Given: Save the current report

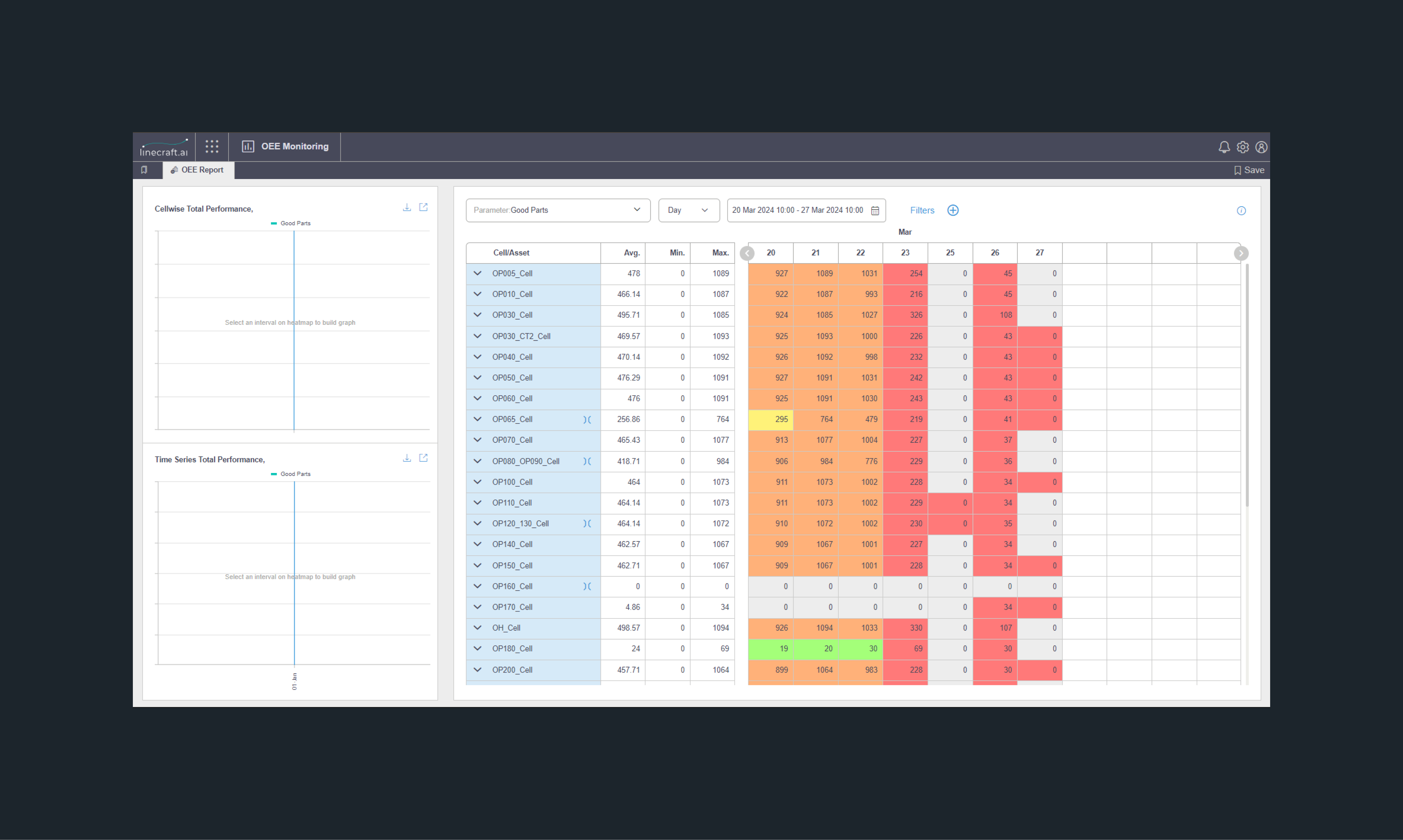Looking at the screenshot, I should tap(1249, 170).
